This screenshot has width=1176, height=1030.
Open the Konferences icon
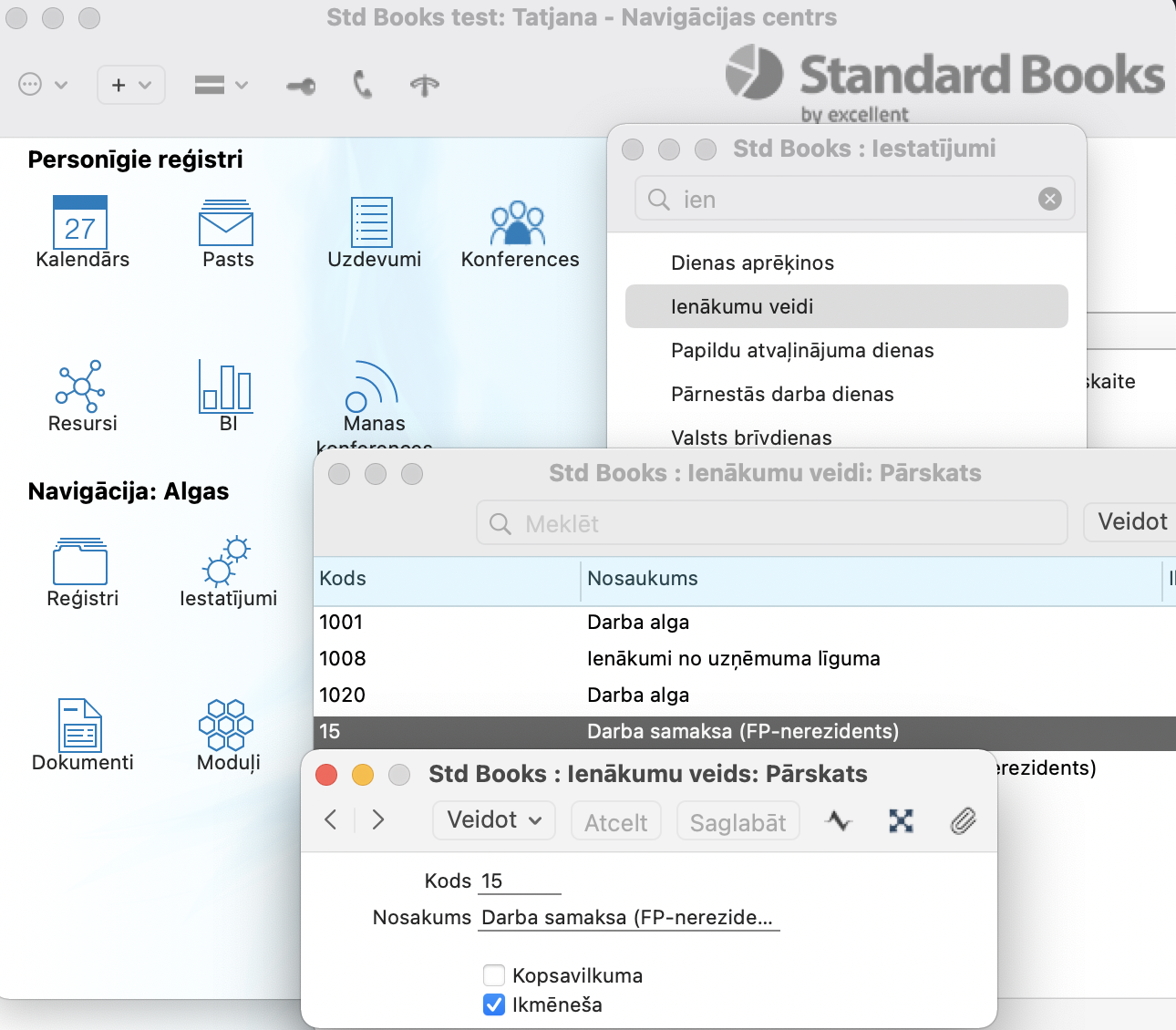point(518,223)
